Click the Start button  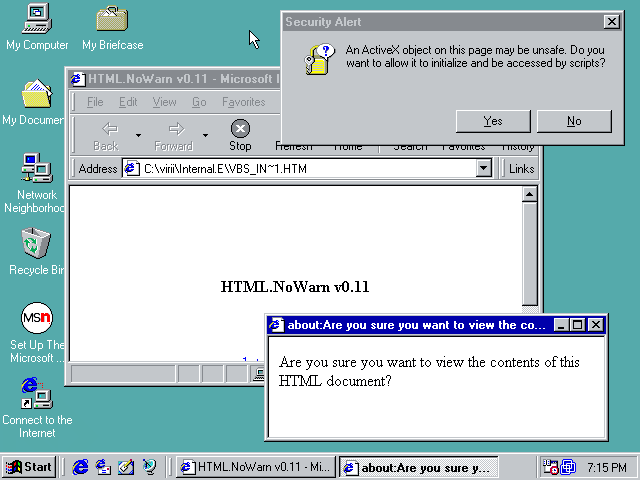click(28, 467)
